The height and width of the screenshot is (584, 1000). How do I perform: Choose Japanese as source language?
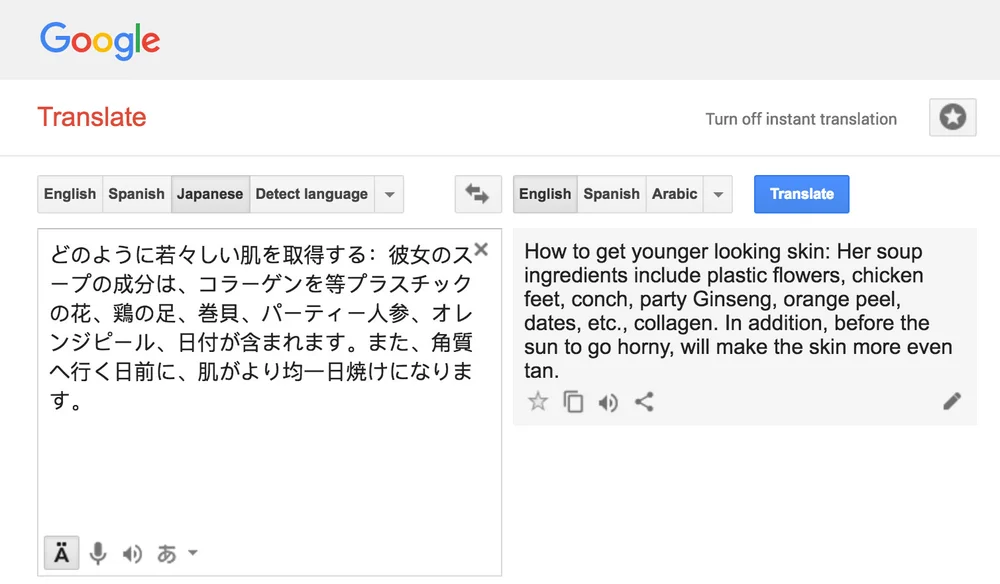210,194
